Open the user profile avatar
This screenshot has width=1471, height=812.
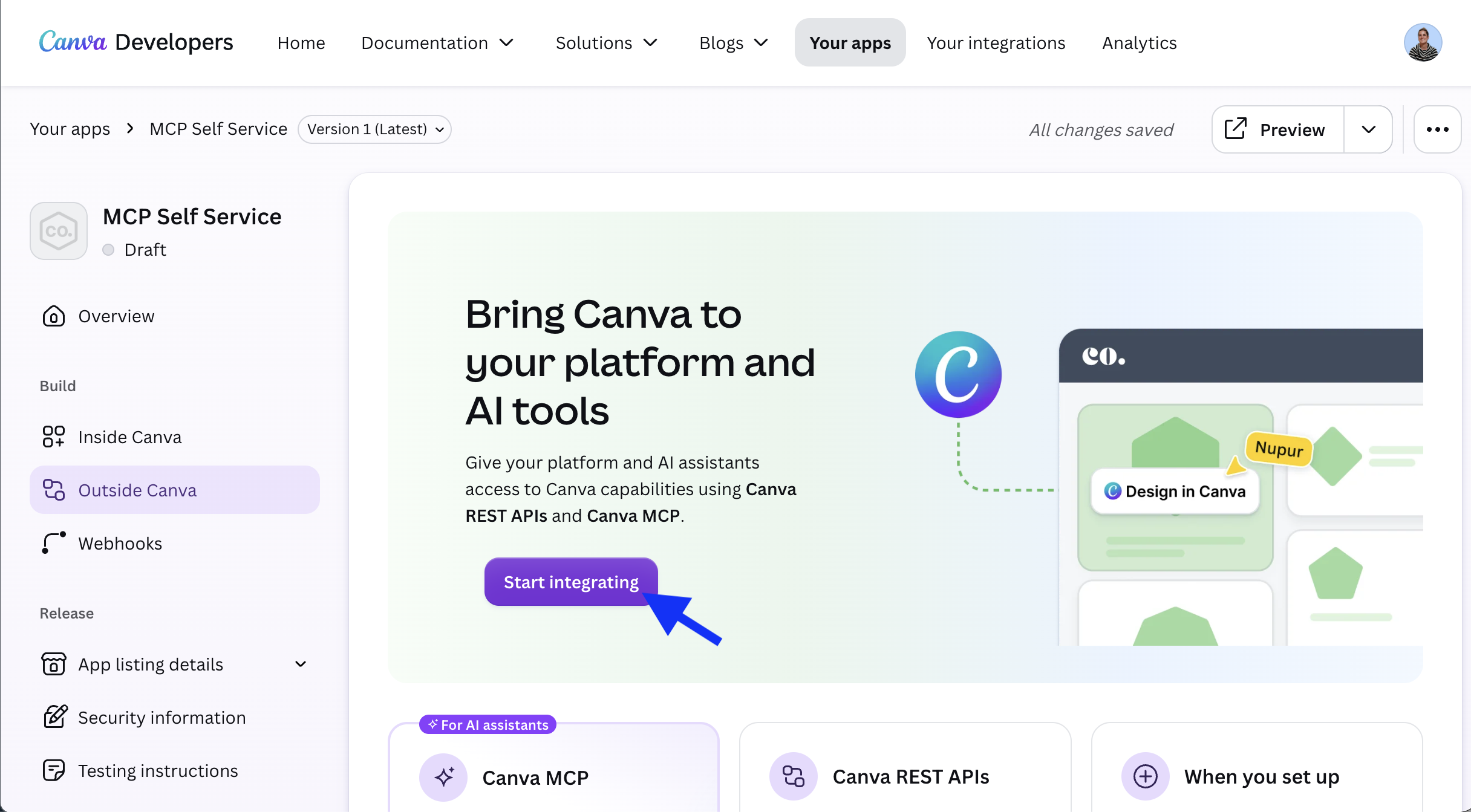point(1423,42)
